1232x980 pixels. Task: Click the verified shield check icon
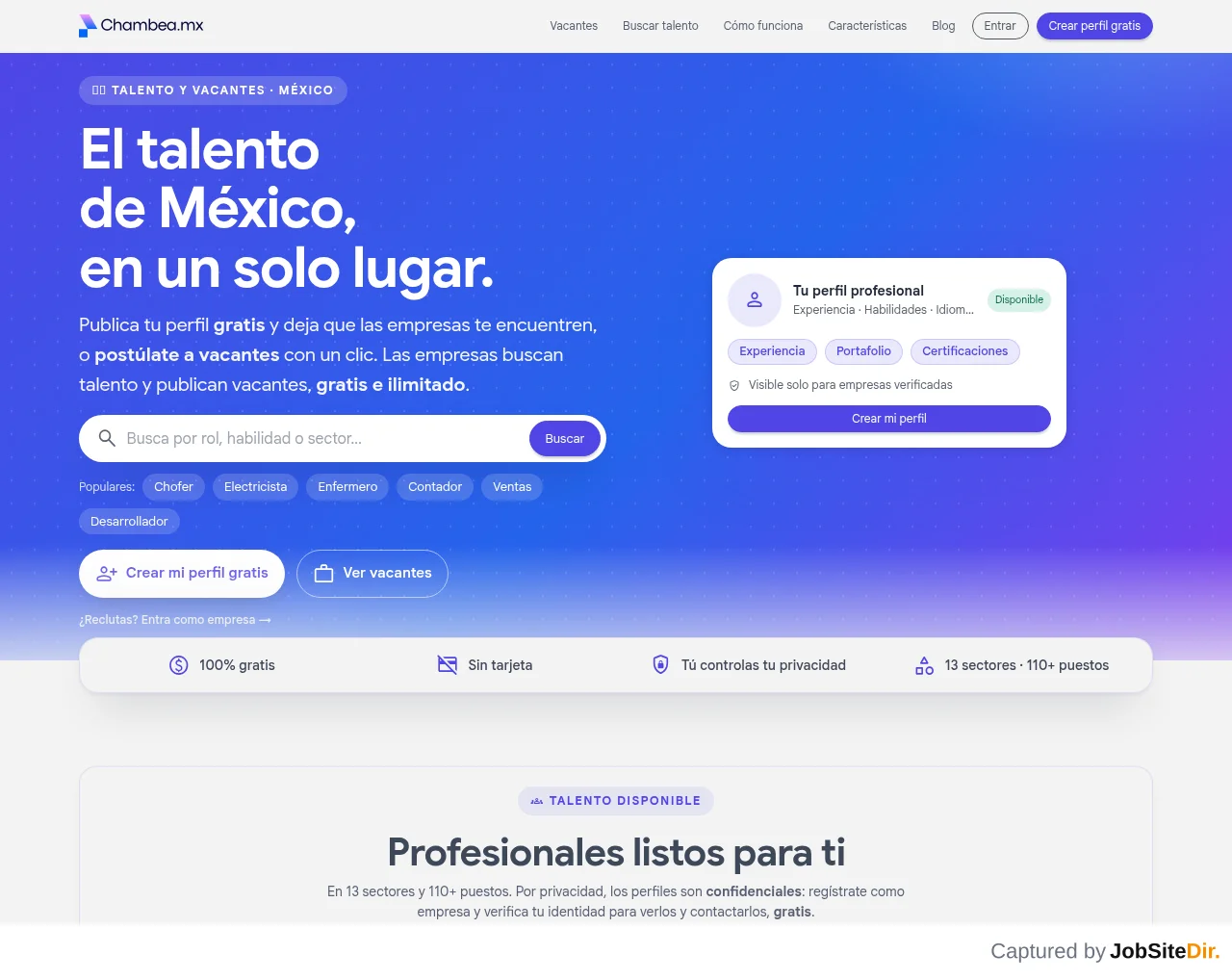coord(734,385)
